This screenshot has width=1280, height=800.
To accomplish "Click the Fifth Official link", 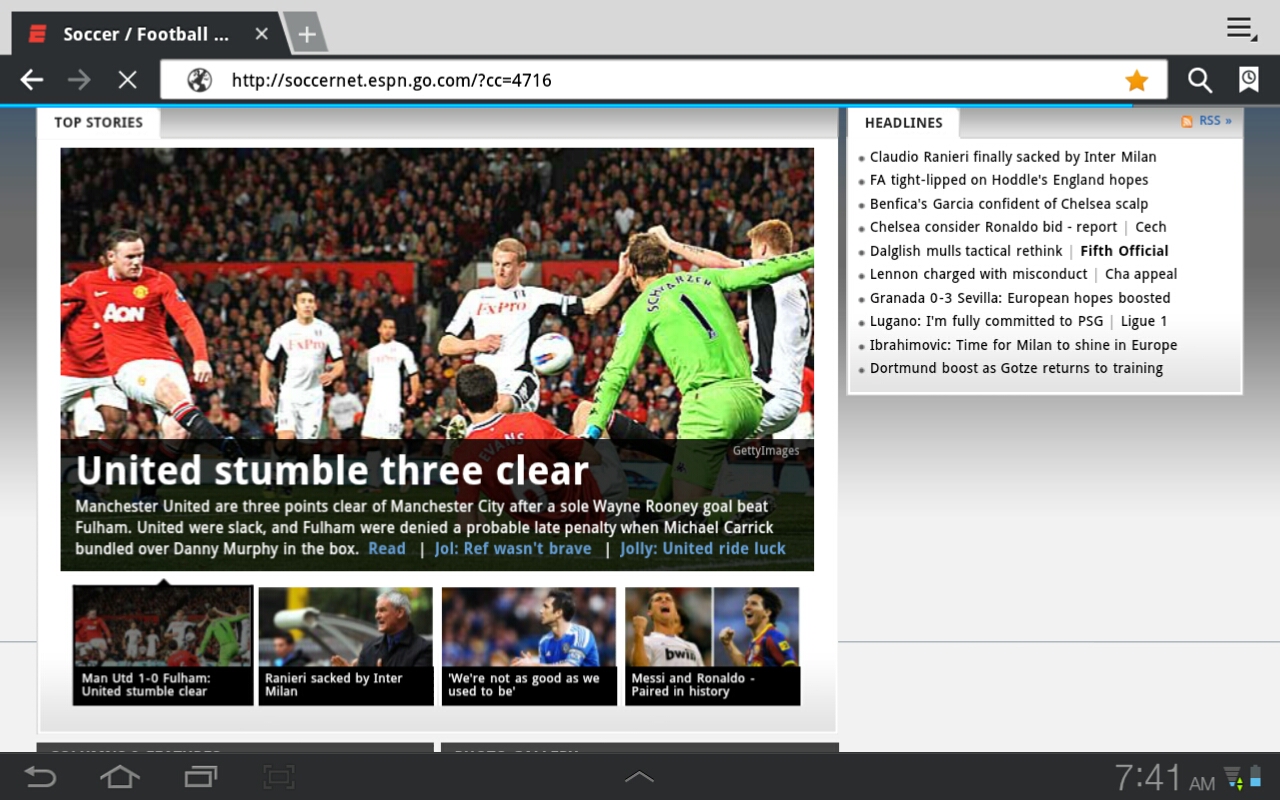I will coord(1124,251).
